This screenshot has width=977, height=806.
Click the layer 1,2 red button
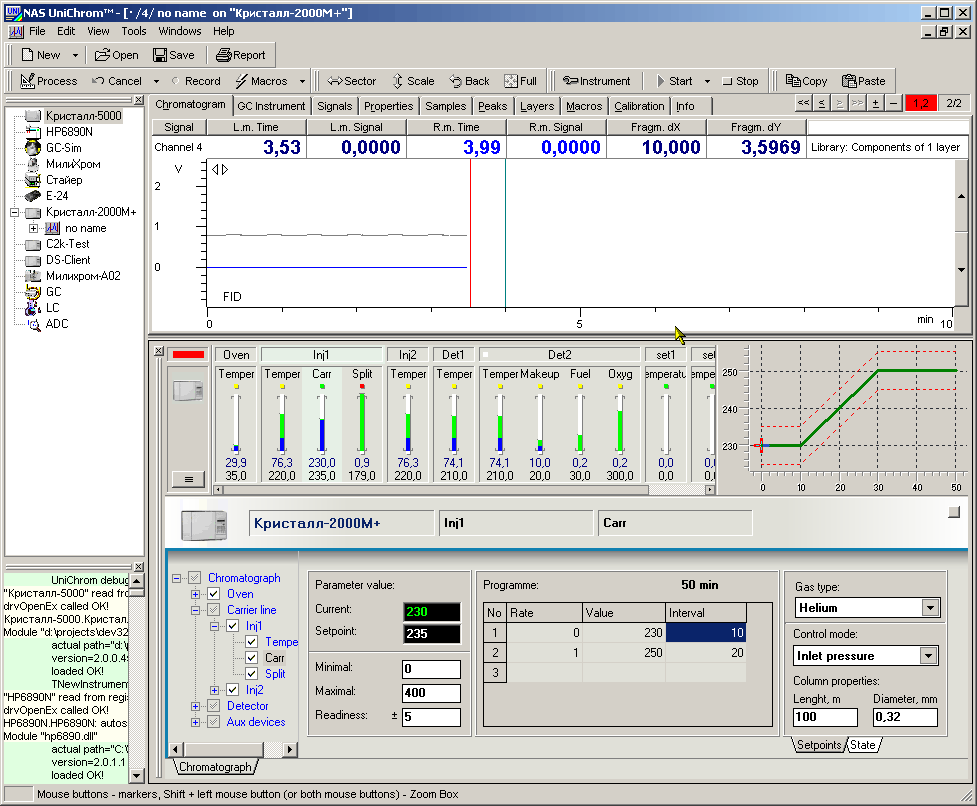point(921,103)
